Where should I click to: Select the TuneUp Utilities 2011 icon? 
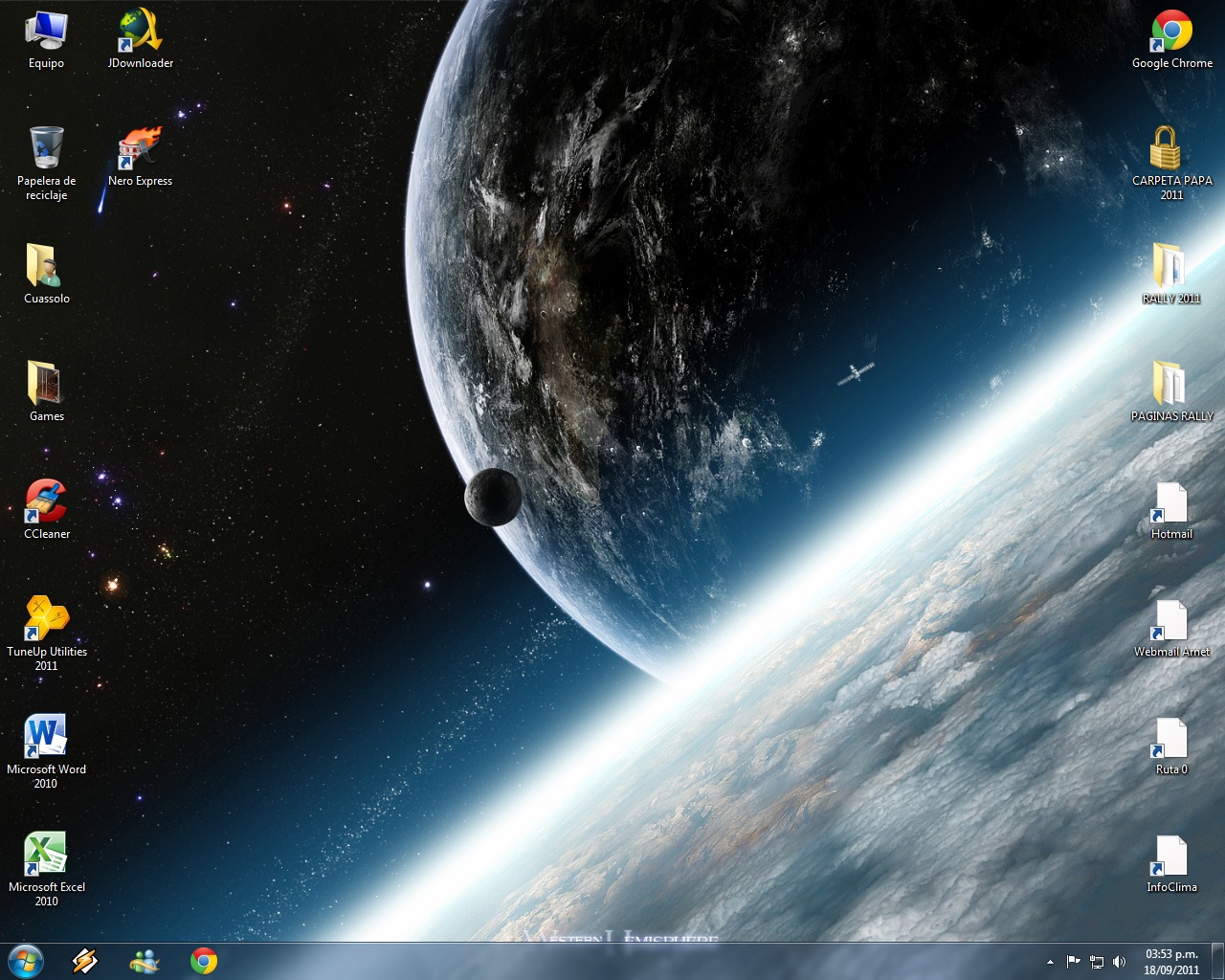click(46, 620)
